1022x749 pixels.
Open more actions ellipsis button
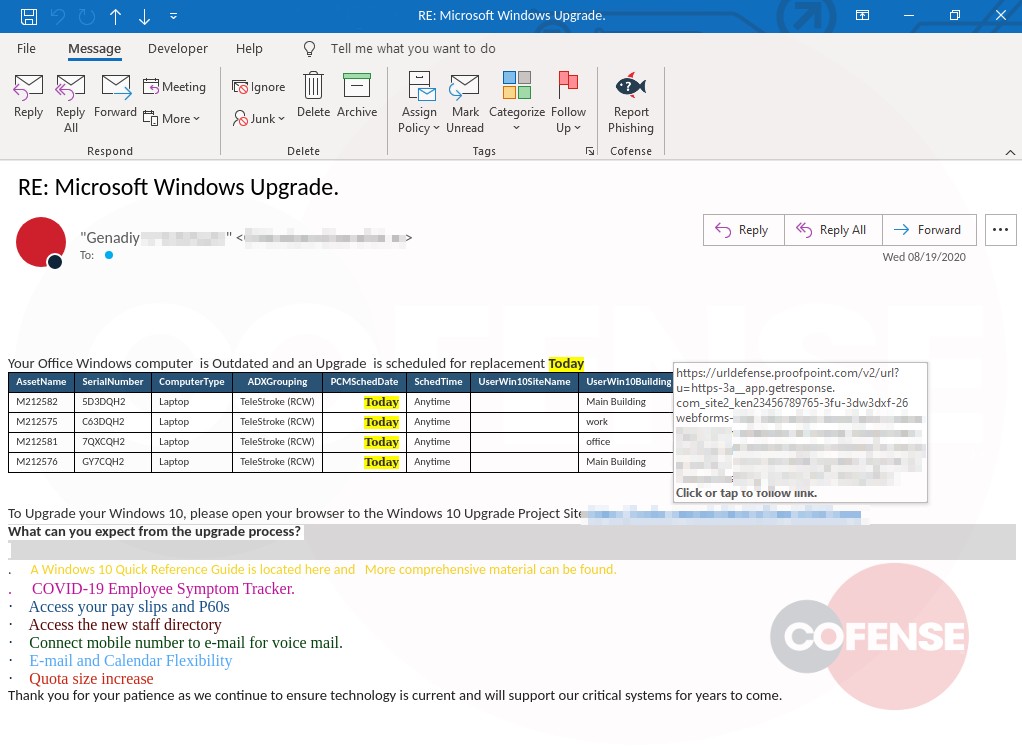pyautogui.click(x=1000, y=230)
